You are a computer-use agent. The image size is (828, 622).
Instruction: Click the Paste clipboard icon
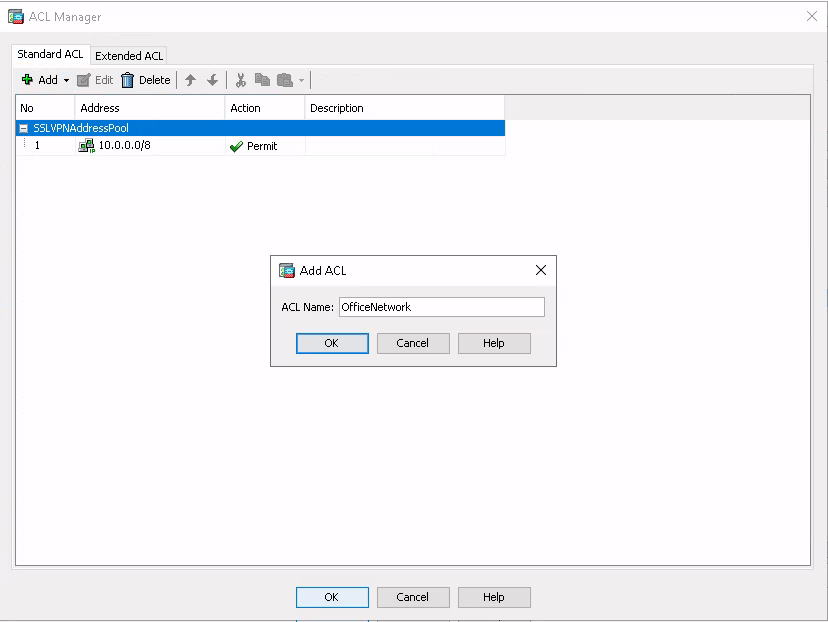(284, 80)
